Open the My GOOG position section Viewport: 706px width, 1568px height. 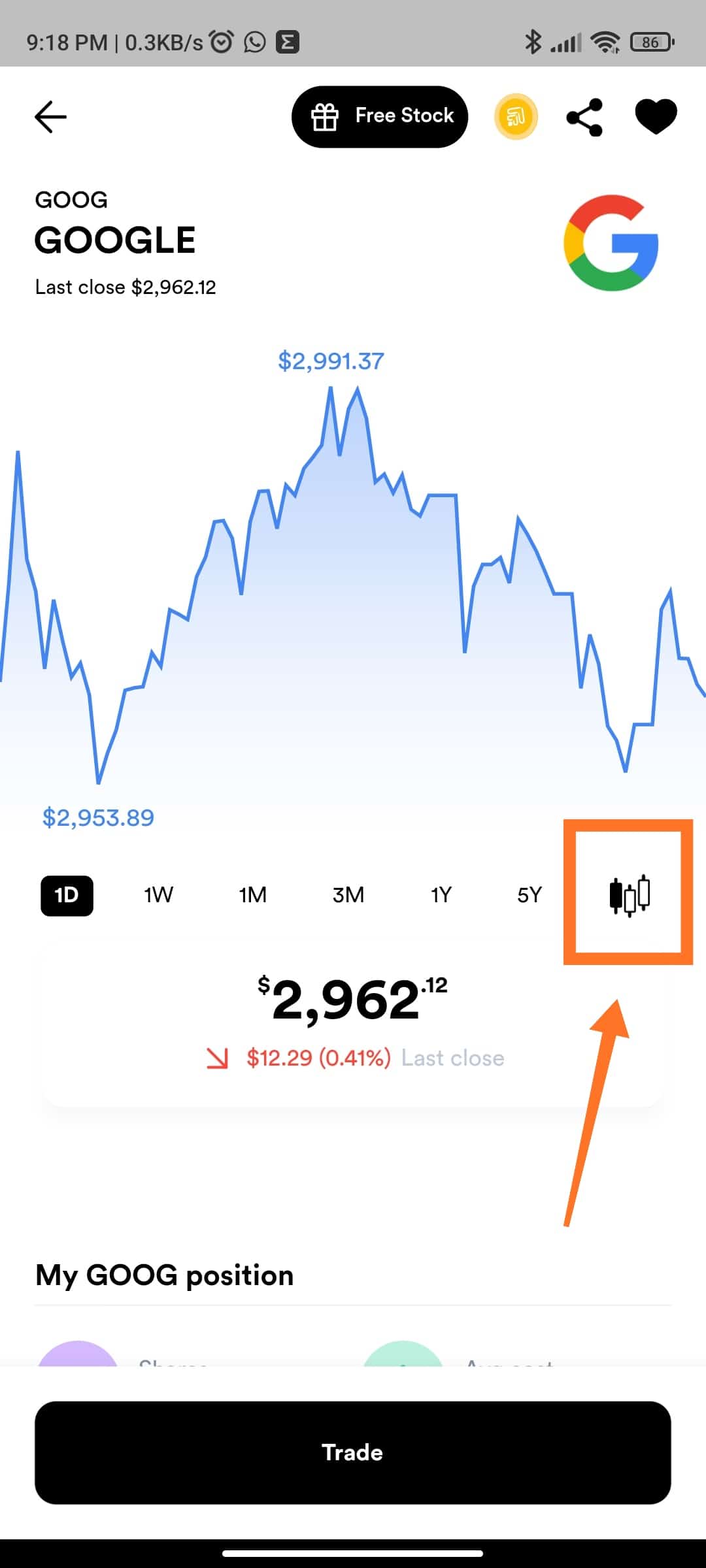coord(164,1275)
